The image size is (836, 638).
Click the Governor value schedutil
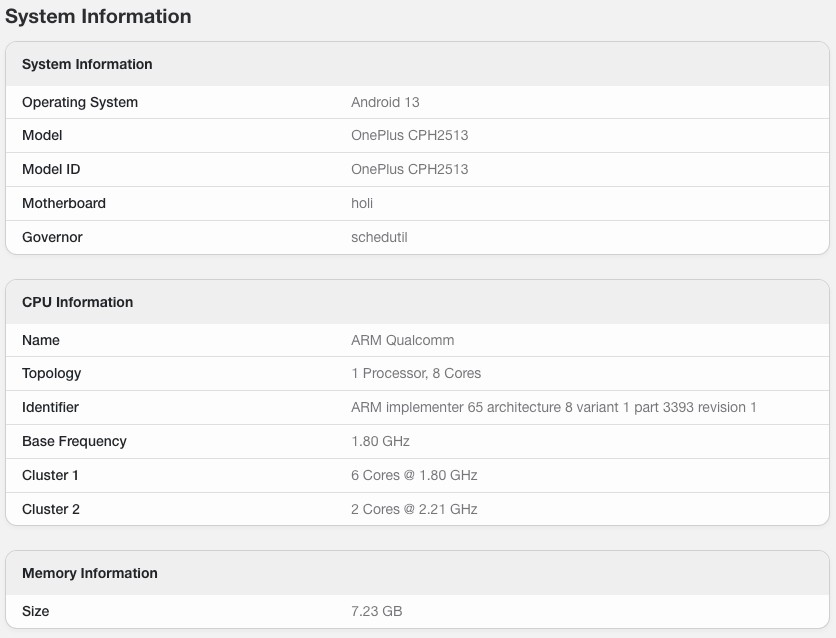pyautogui.click(x=379, y=237)
